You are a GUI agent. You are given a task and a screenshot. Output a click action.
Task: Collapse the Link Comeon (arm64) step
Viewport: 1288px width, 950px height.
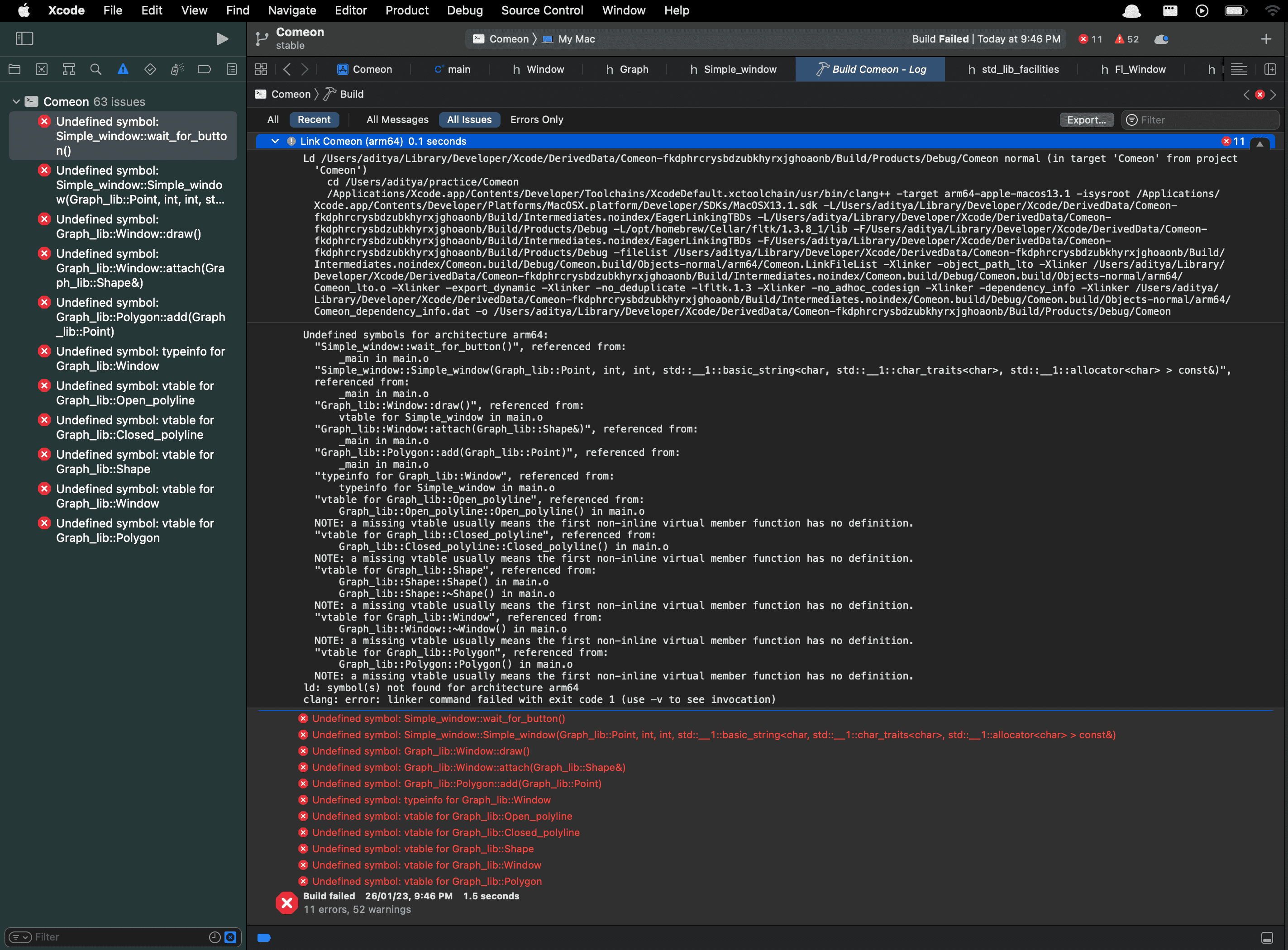point(275,142)
